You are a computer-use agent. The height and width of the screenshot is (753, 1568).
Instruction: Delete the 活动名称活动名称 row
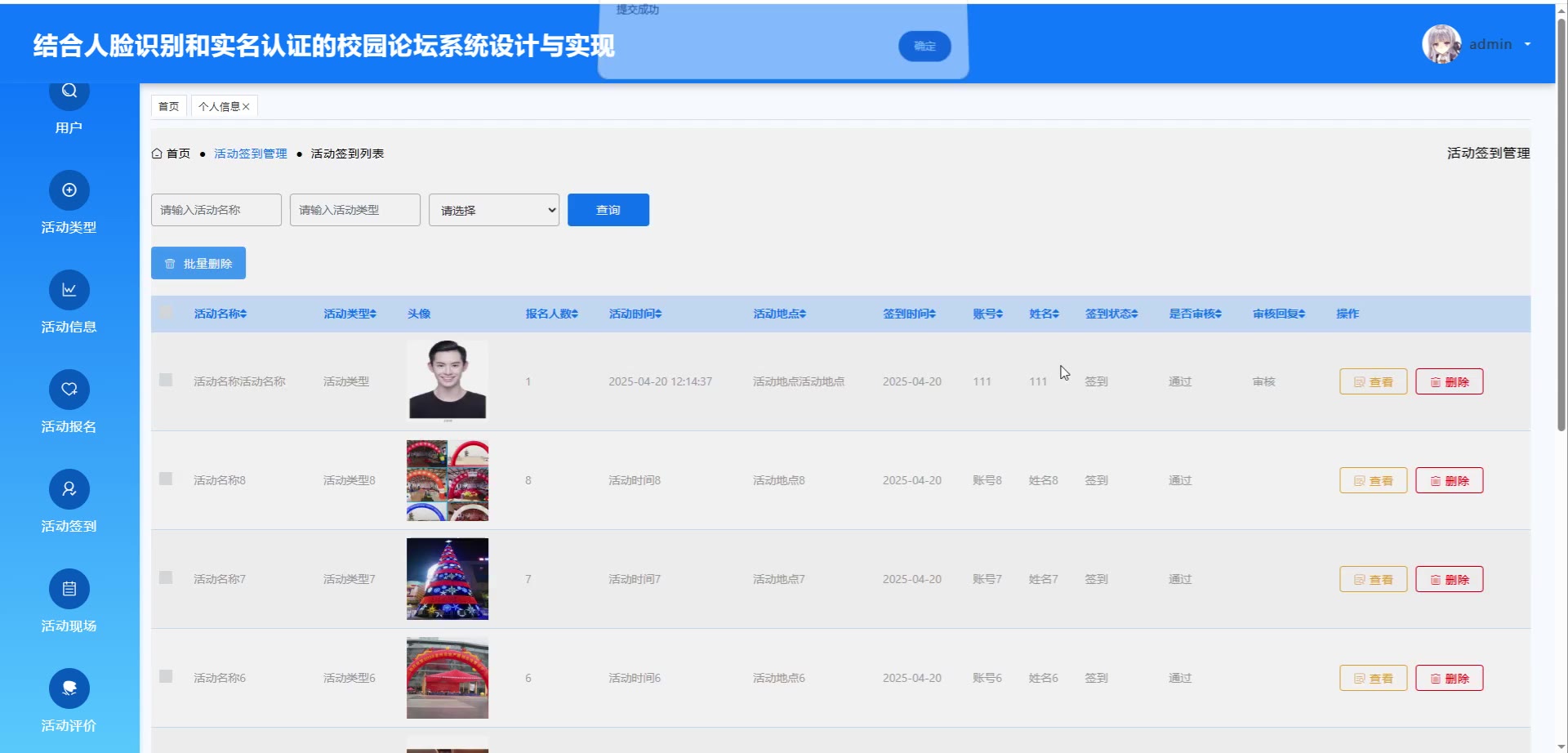(1450, 381)
